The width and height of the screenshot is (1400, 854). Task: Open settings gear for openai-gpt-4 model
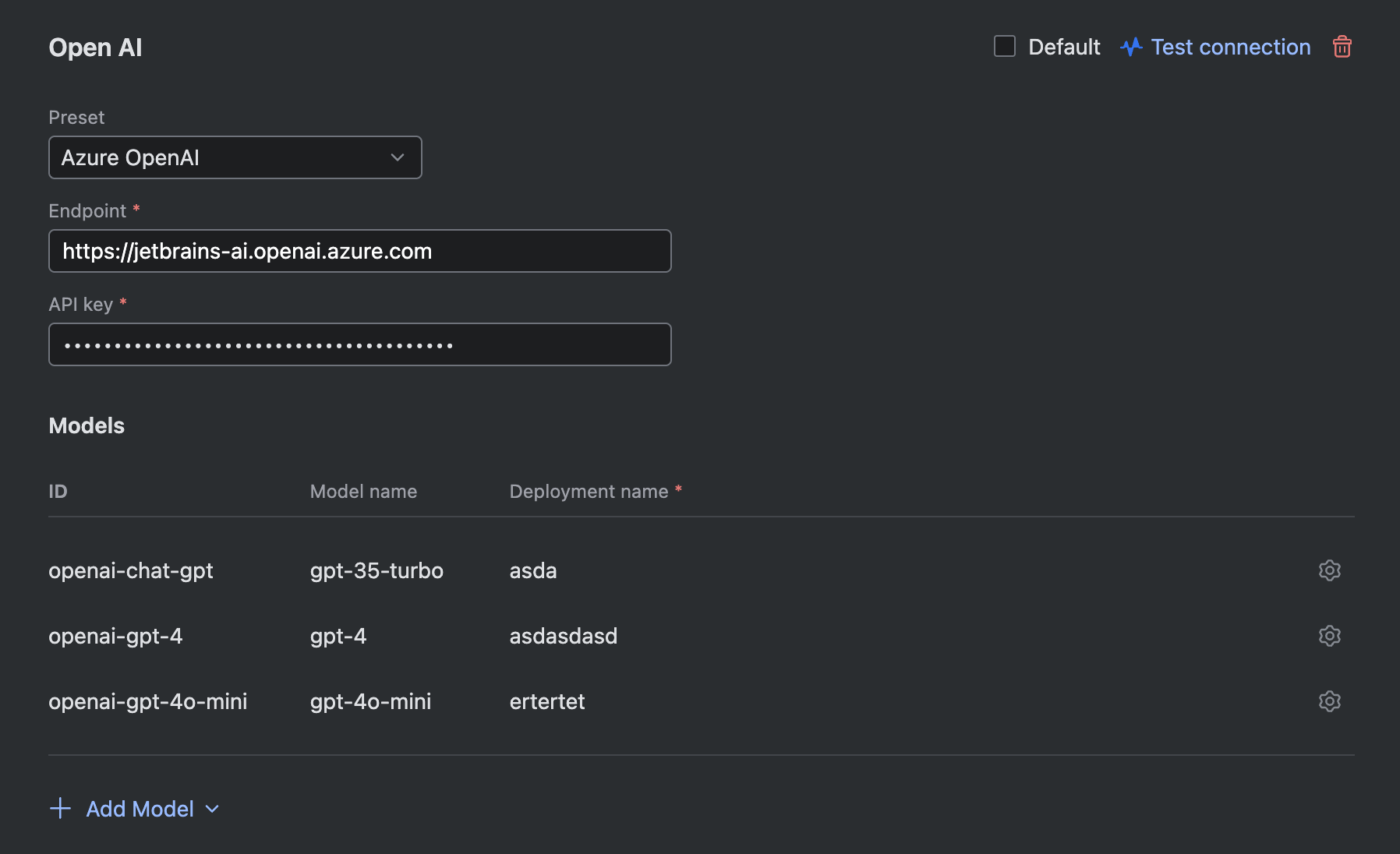click(x=1329, y=636)
